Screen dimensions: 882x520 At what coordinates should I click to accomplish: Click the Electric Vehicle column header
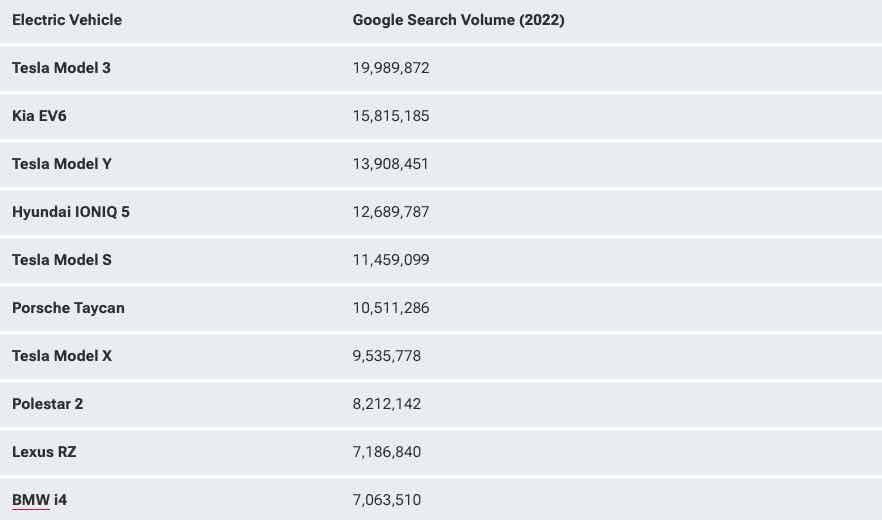click(67, 20)
